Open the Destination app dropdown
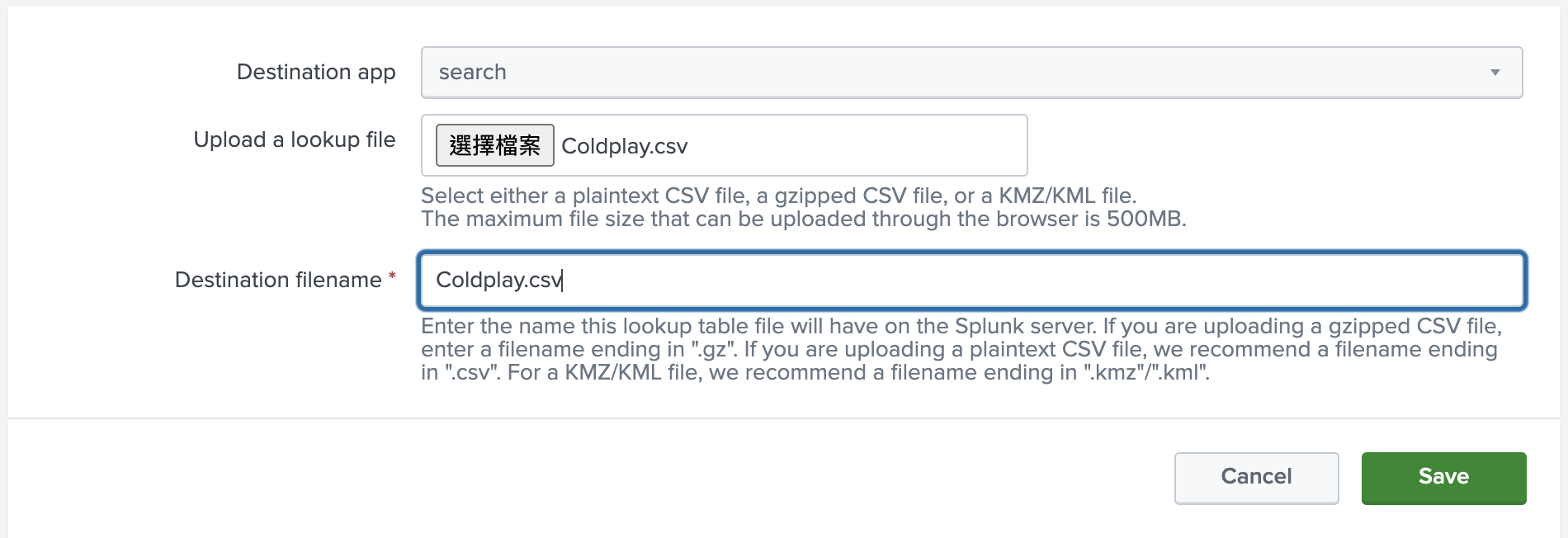 tap(971, 73)
